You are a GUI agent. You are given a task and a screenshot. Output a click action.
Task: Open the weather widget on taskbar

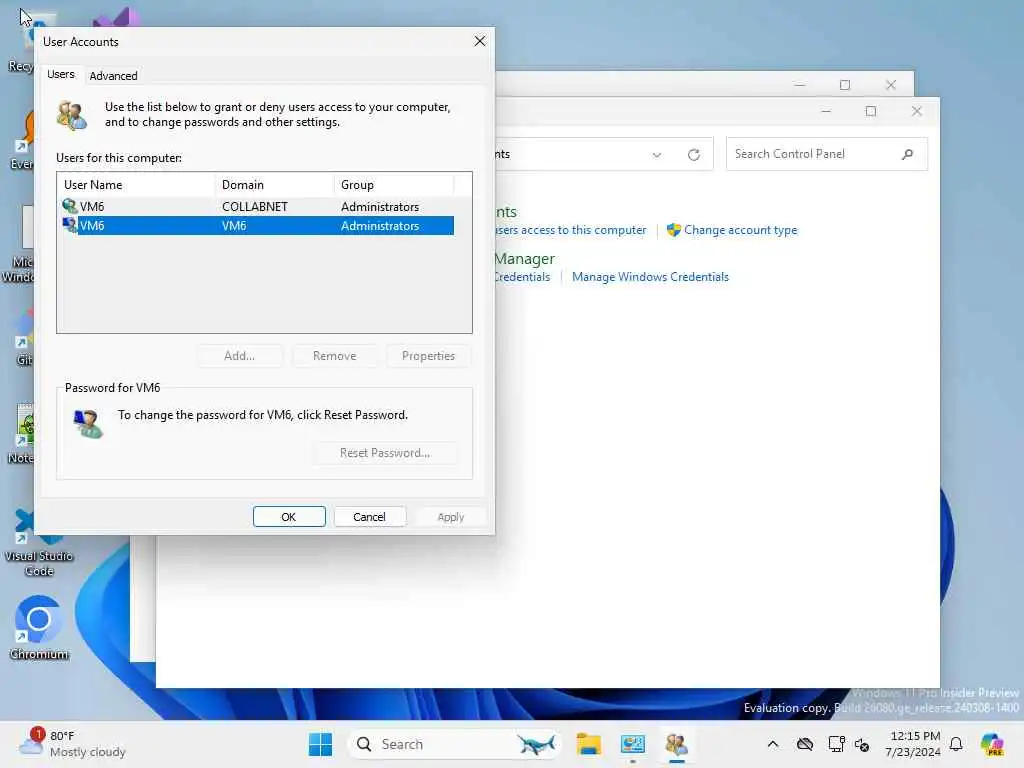point(72,744)
